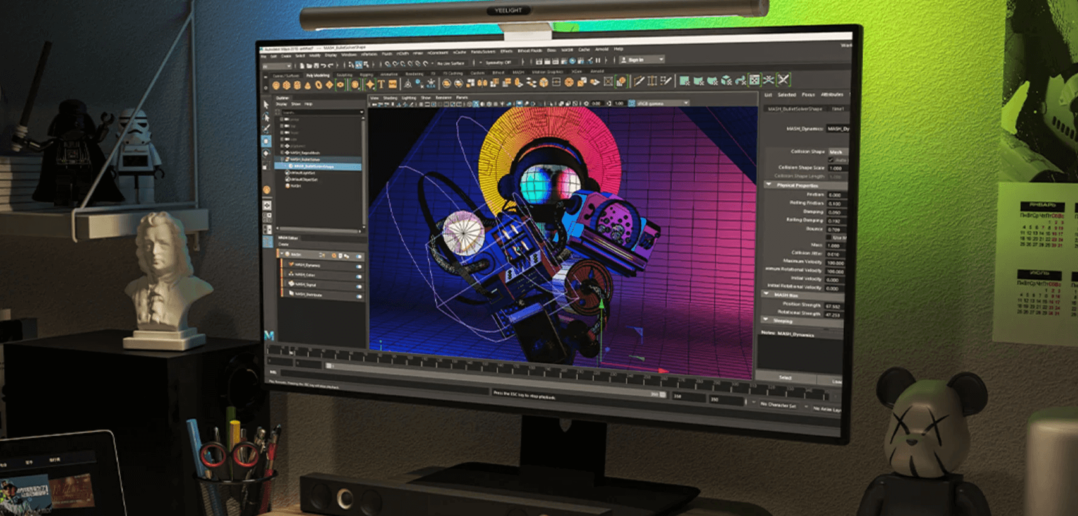Toggle the MASH_Dynamics node enable switch

(x=357, y=265)
